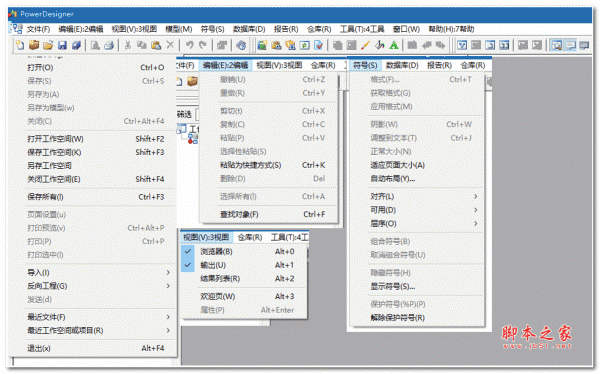Click the Save All toolbar icon

pyautogui.click(x=76, y=45)
